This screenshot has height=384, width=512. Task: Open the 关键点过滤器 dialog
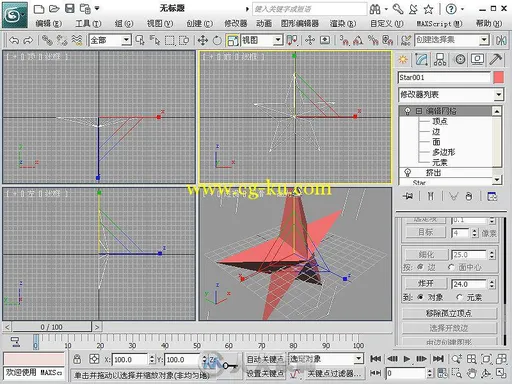pos(334,374)
